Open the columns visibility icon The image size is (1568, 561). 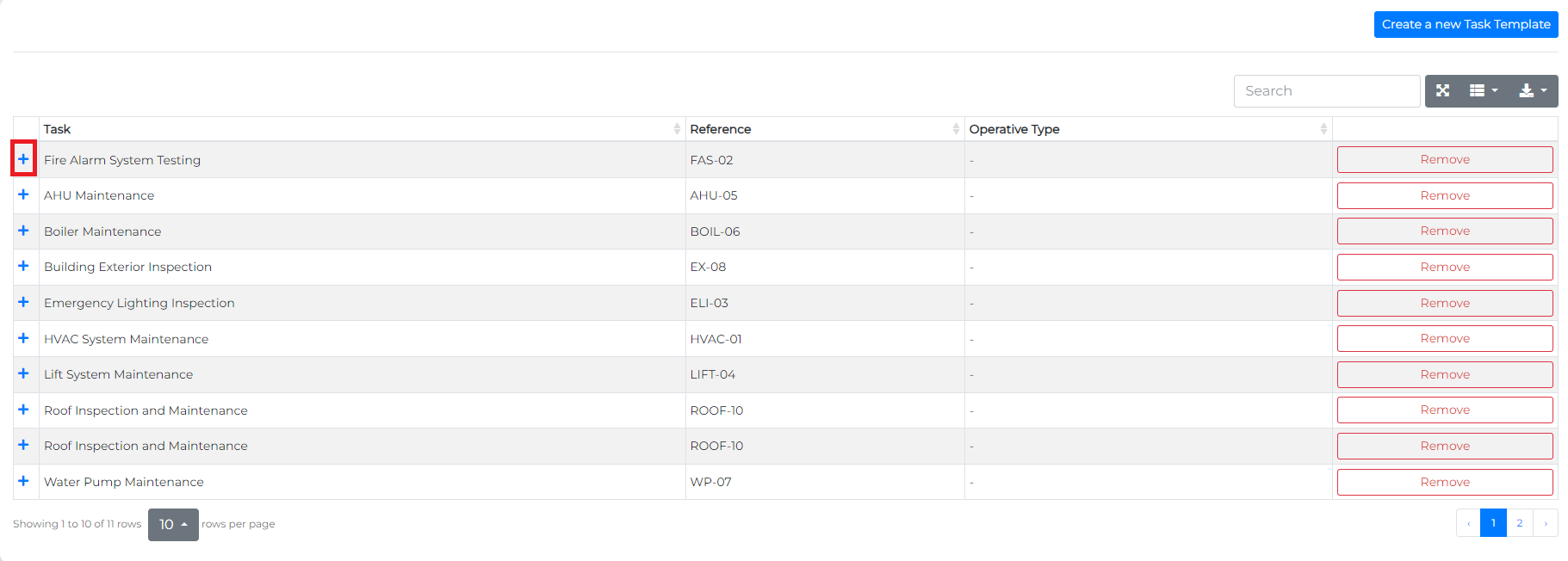pyautogui.click(x=1478, y=90)
